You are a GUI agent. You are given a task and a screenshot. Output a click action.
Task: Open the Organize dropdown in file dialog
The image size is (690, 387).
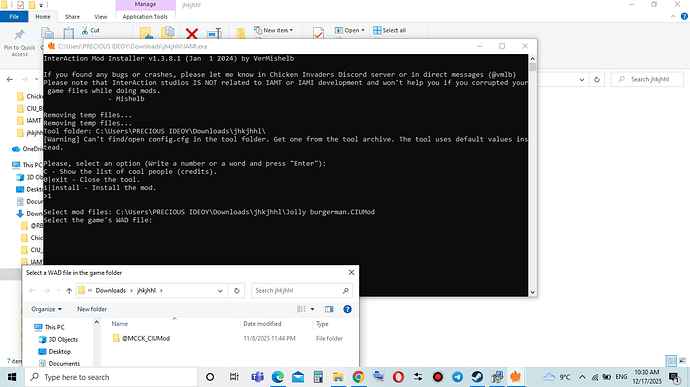[x=46, y=309]
